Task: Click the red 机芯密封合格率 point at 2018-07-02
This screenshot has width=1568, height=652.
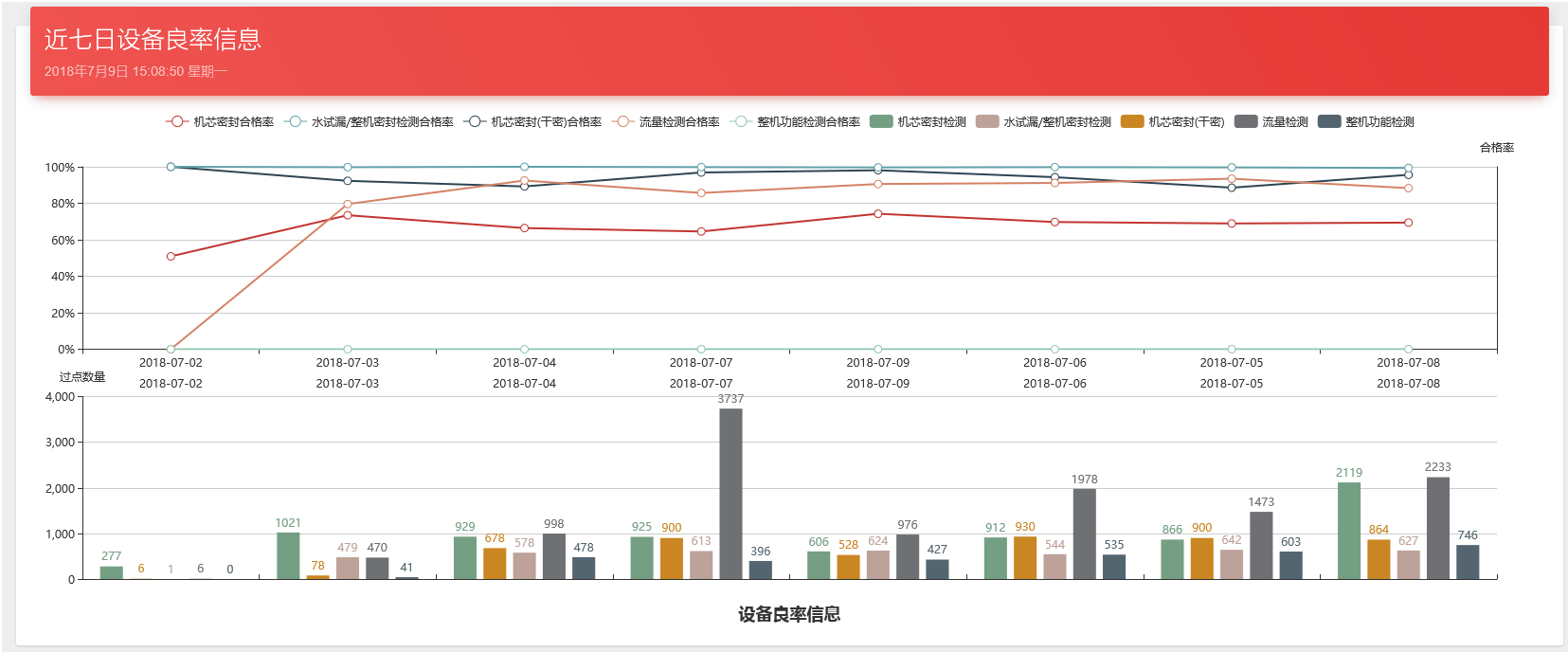Action: [171, 256]
